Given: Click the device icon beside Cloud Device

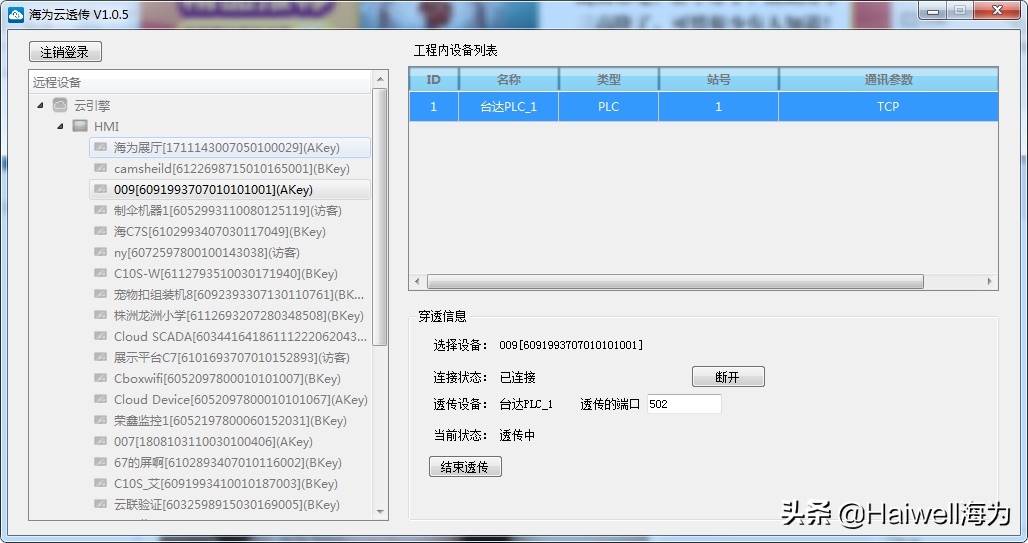Looking at the screenshot, I should pyautogui.click(x=100, y=399).
